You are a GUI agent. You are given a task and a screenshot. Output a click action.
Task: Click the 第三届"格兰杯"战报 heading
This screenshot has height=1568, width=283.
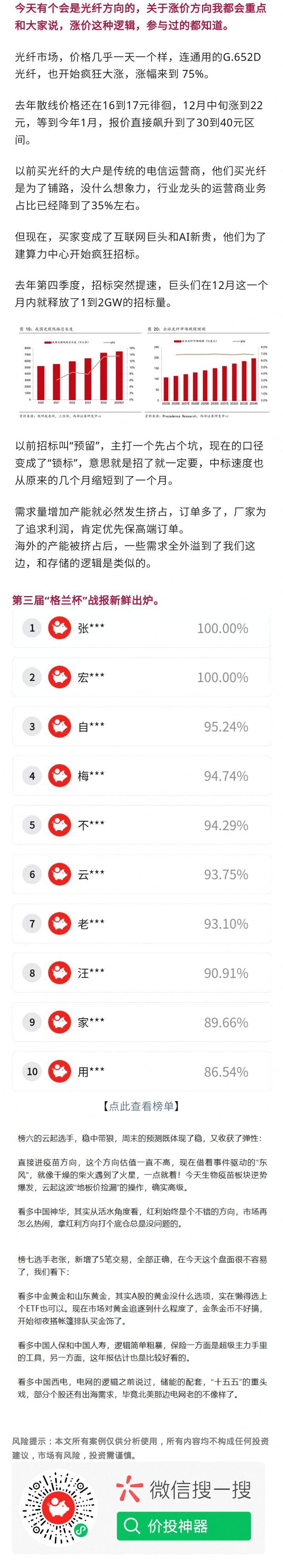[86, 600]
